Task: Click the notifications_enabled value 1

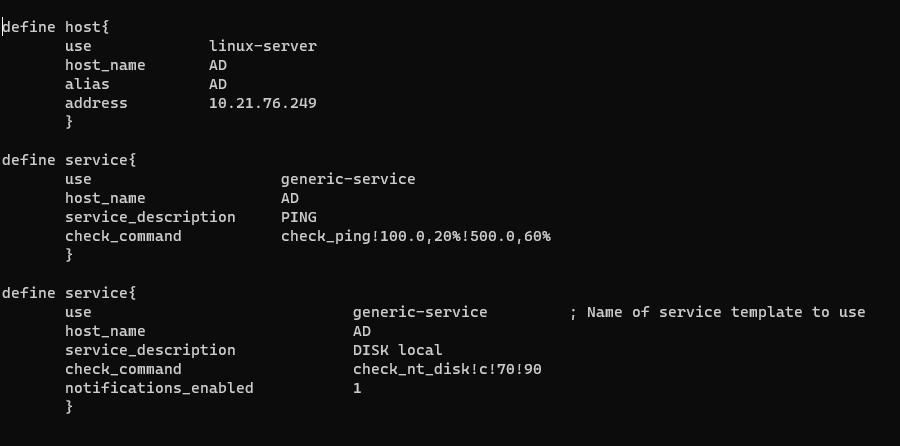Action: pyautogui.click(x=357, y=388)
